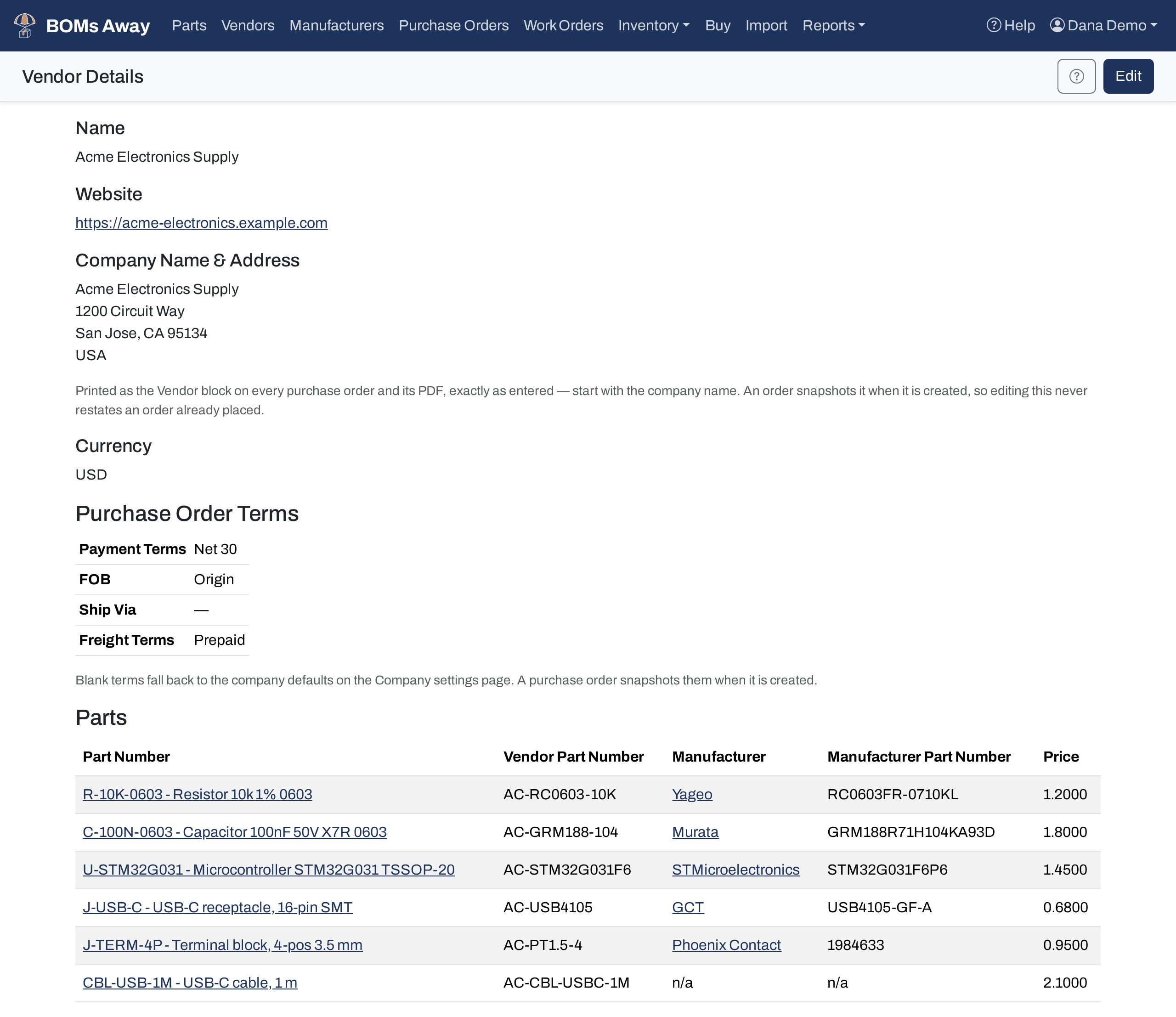Expand the Reports dropdown menu
The image size is (1176, 1017).
pos(834,26)
